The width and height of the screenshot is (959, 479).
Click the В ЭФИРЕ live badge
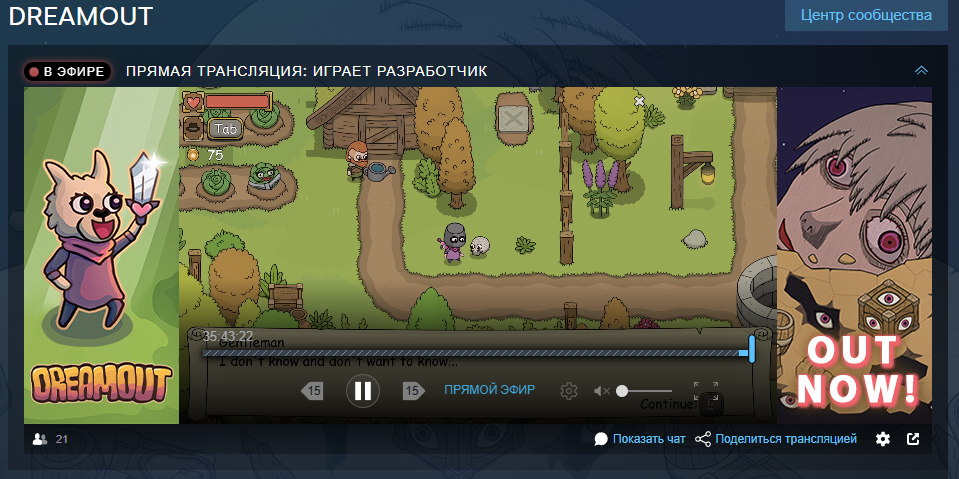[x=68, y=72]
